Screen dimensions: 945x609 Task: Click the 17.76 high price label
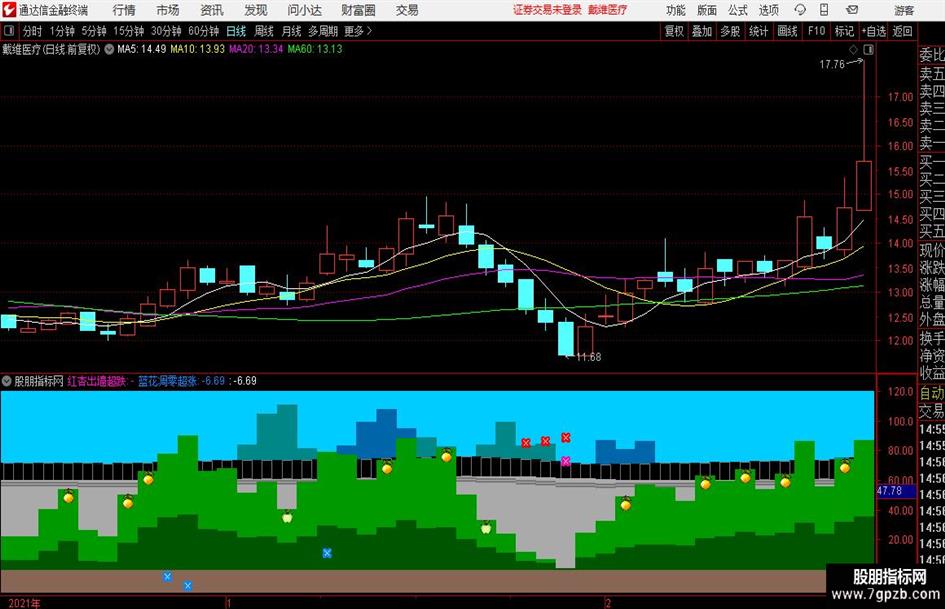tap(832, 64)
